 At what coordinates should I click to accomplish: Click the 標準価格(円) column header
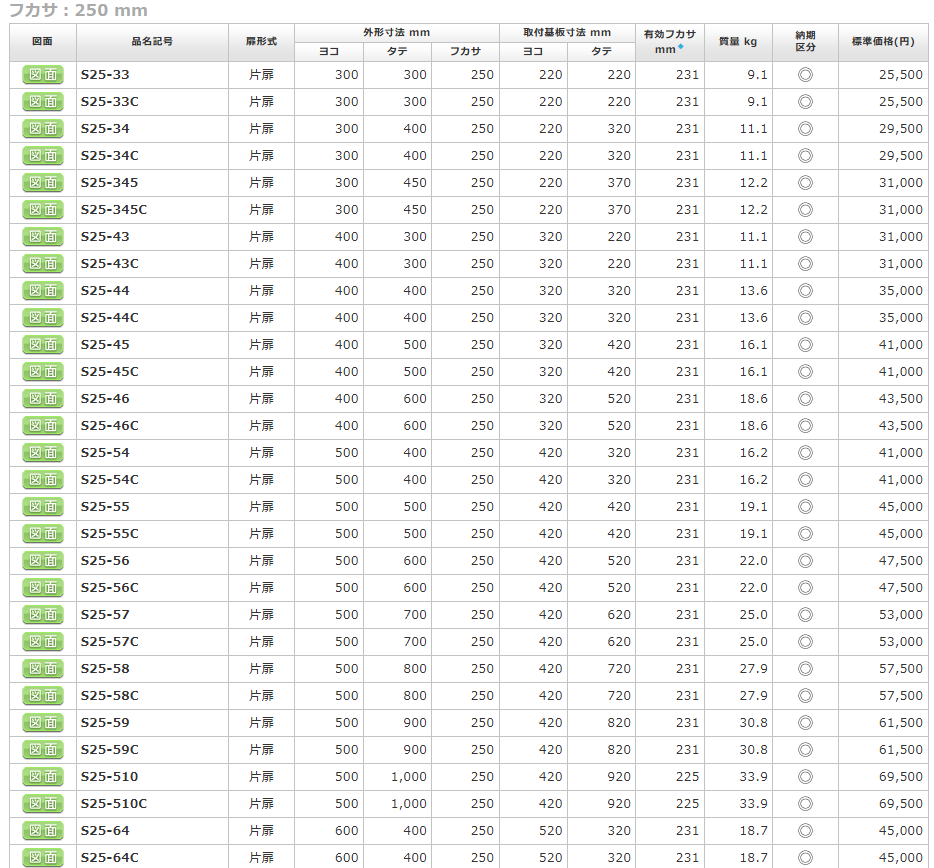[882, 42]
